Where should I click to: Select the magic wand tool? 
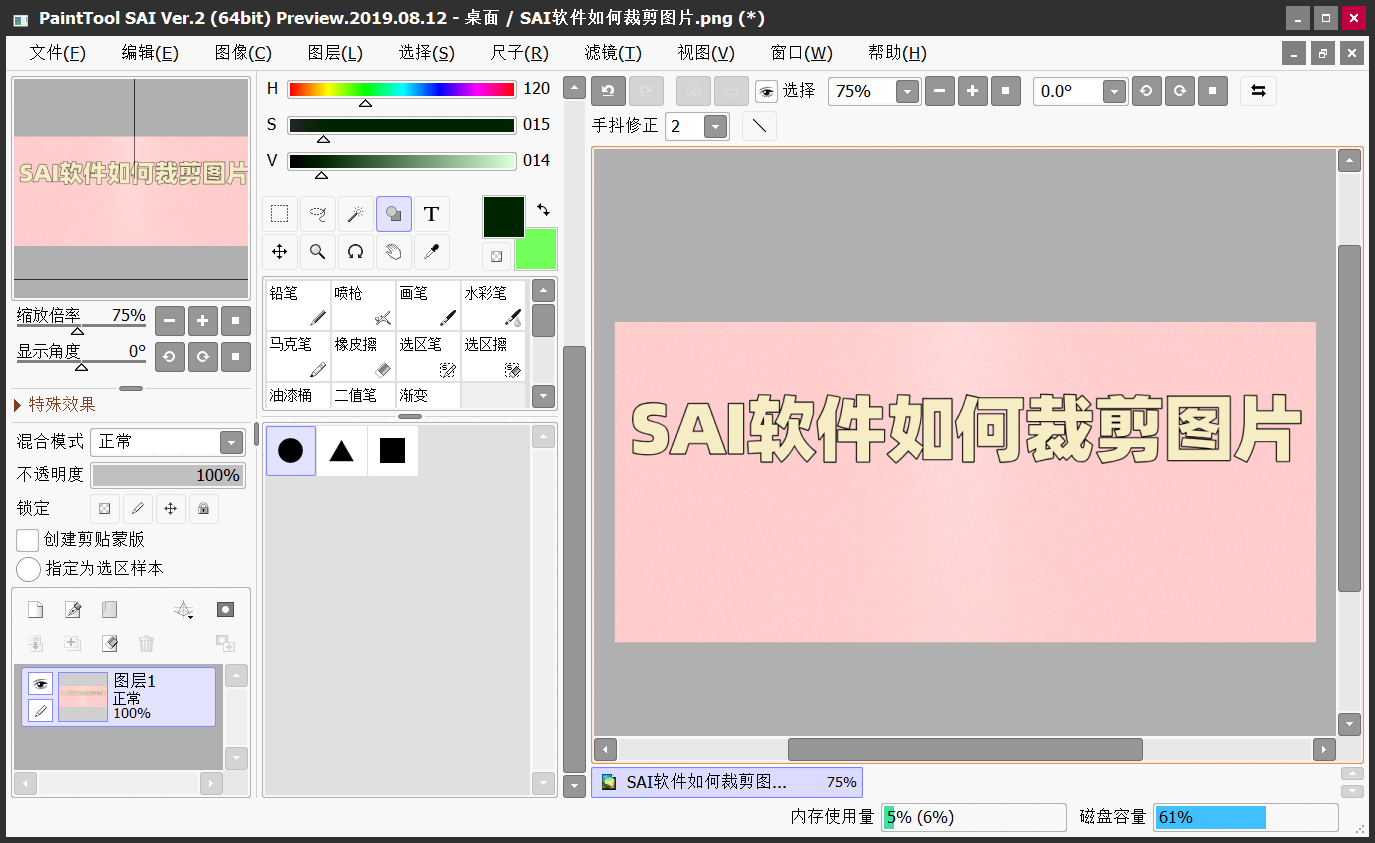pos(355,213)
